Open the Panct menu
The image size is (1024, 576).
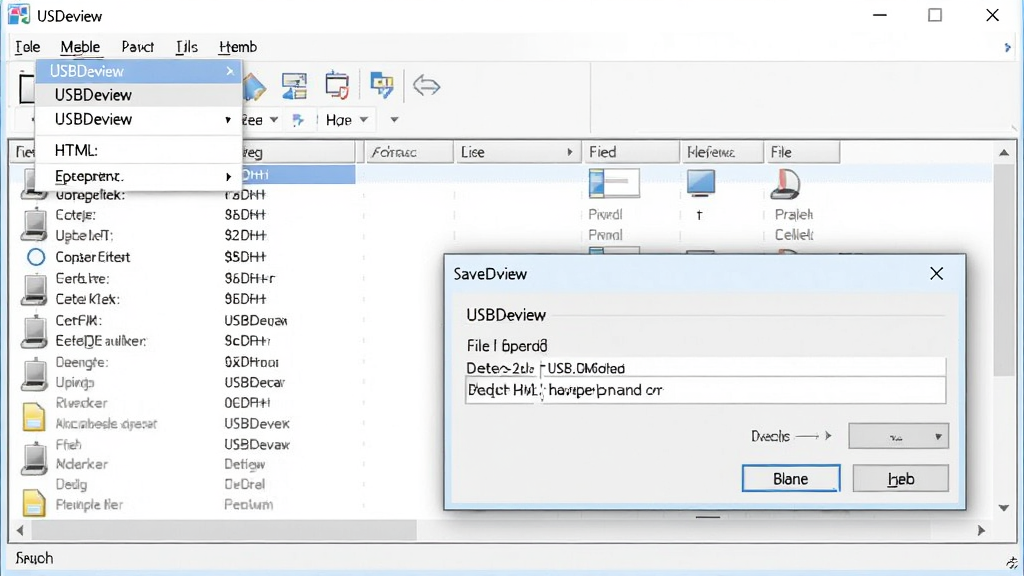pos(138,47)
